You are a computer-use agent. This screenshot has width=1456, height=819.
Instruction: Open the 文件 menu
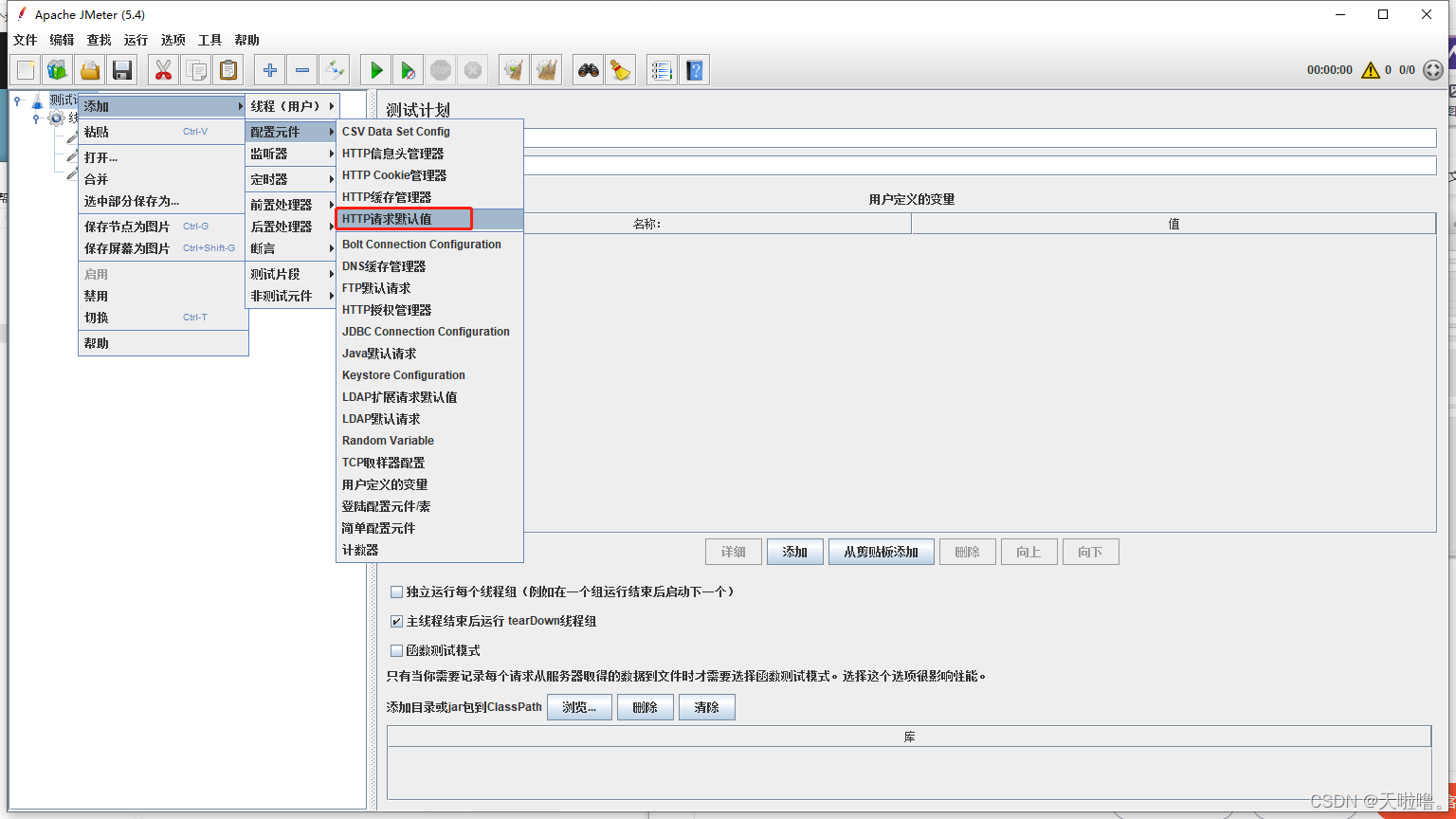coord(25,40)
